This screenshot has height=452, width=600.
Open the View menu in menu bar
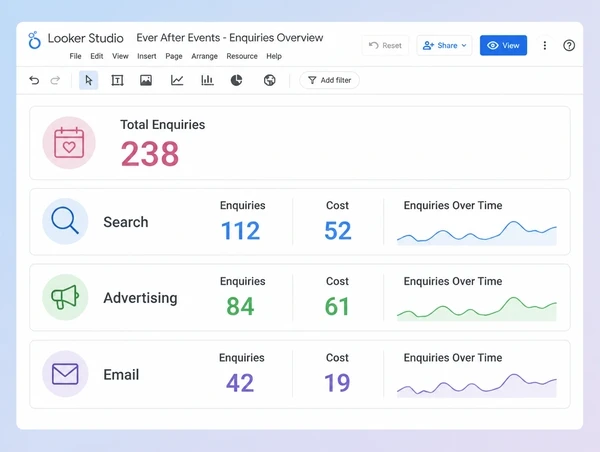[x=120, y=56]
